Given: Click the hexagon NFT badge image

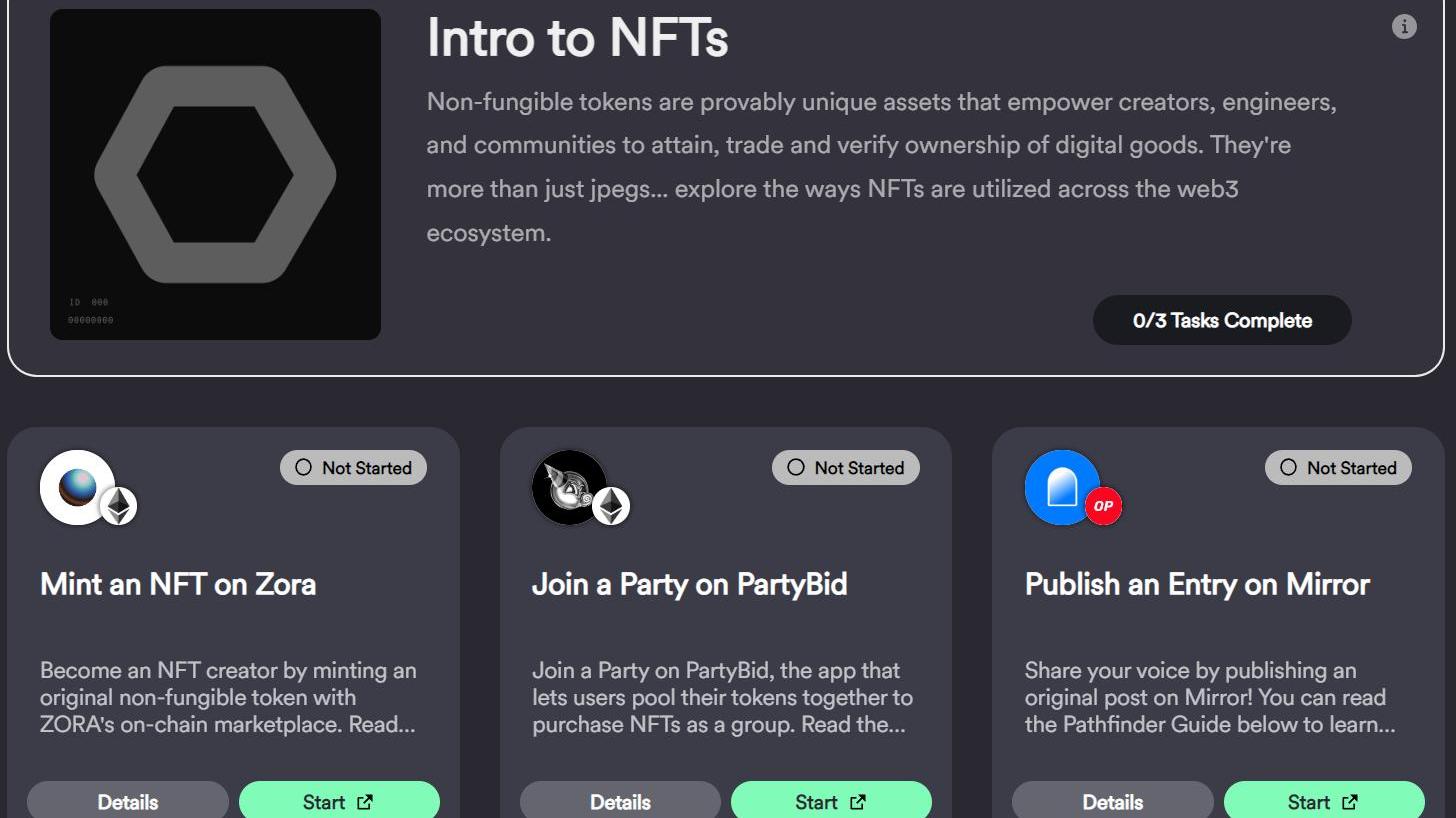Looking at the screenshot, I should pyautogui.click(x=215, y=175).
